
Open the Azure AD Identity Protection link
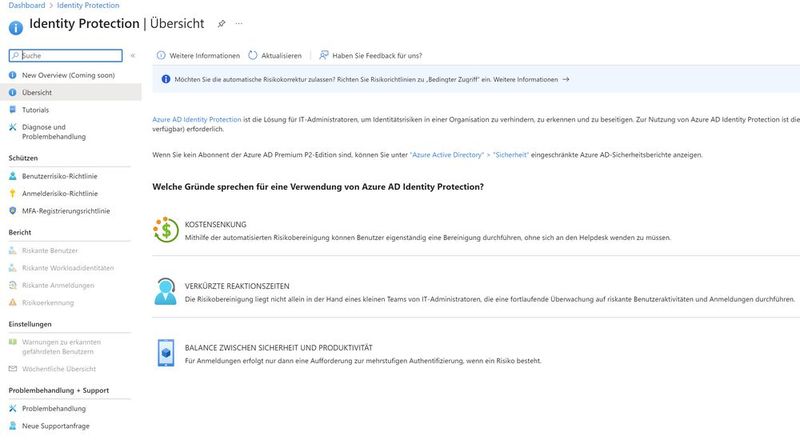click(196, 119)
